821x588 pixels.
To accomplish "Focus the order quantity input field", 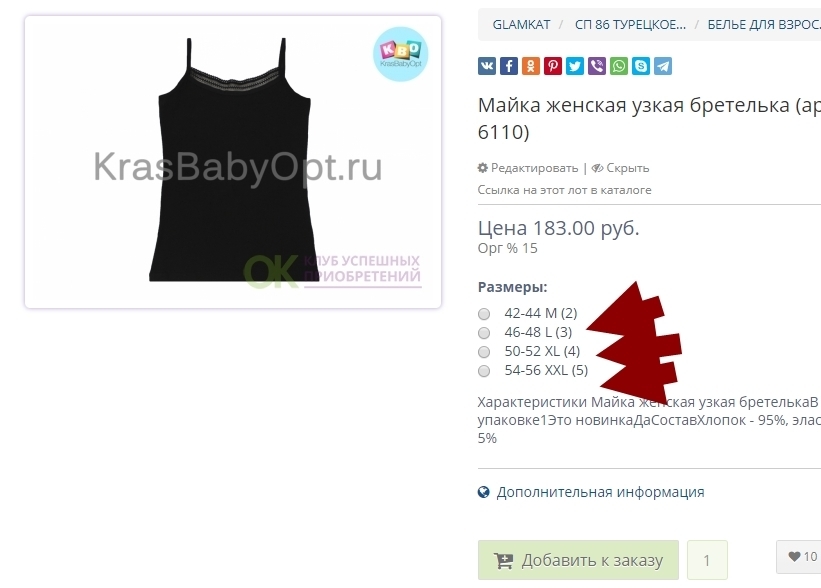I will click(707, 560).
